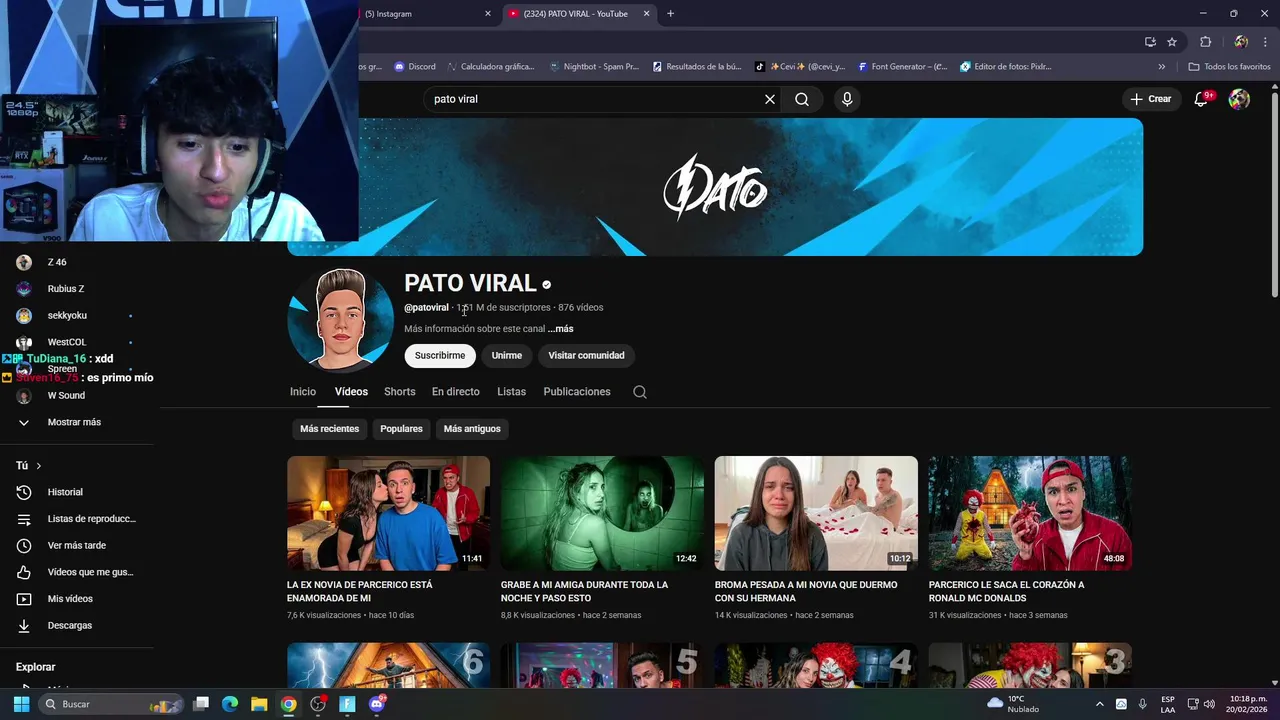This screenshot has height=720, width=1280.
Task: Filter videos by Más recientes
Action: tap(329, 429)
